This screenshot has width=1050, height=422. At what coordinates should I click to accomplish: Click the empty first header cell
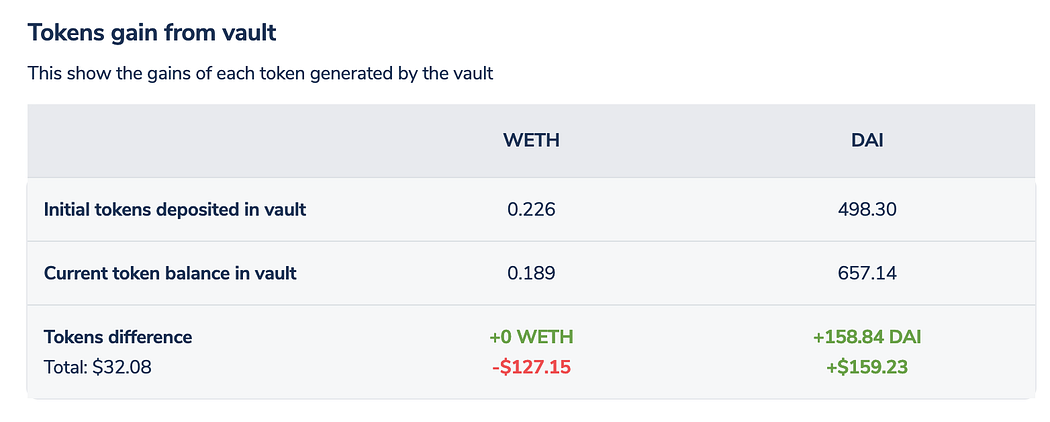194,141
